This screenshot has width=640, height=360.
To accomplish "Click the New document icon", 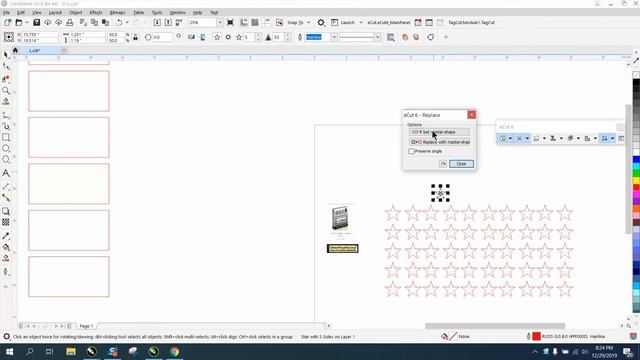I will coord(8,22).
